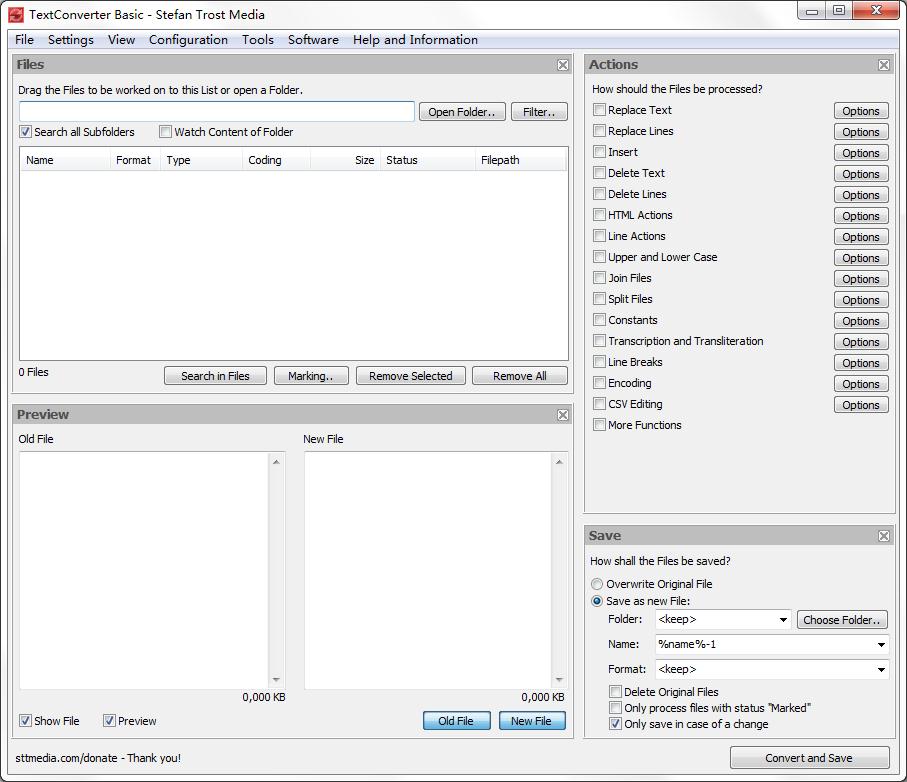Open the Tools menu
907x782 pixels.
click(x=257, y=40)
